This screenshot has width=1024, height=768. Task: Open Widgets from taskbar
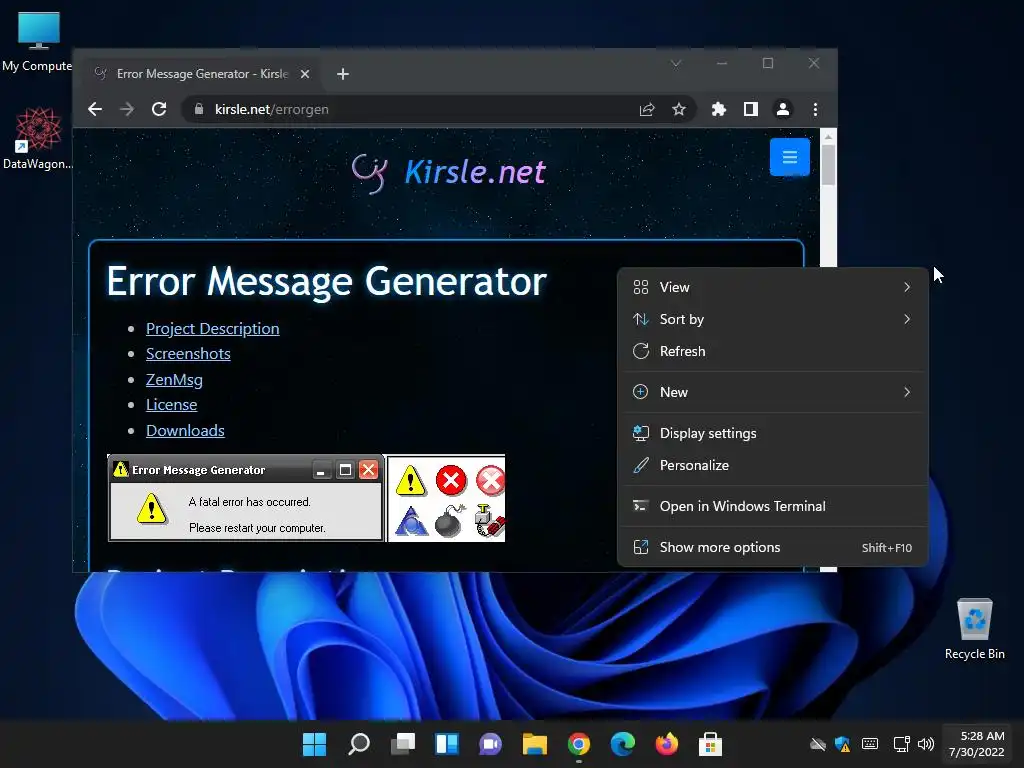[447, 743]
